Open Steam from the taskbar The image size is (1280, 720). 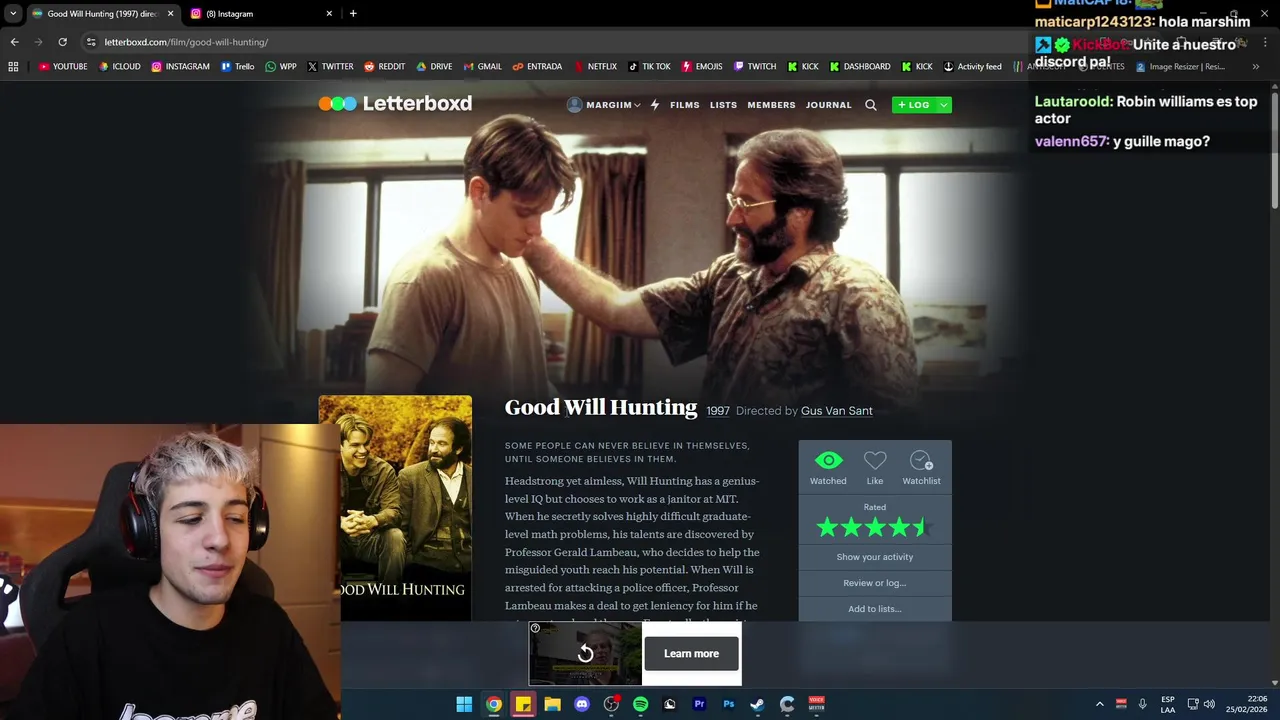(x=757, y=704)
